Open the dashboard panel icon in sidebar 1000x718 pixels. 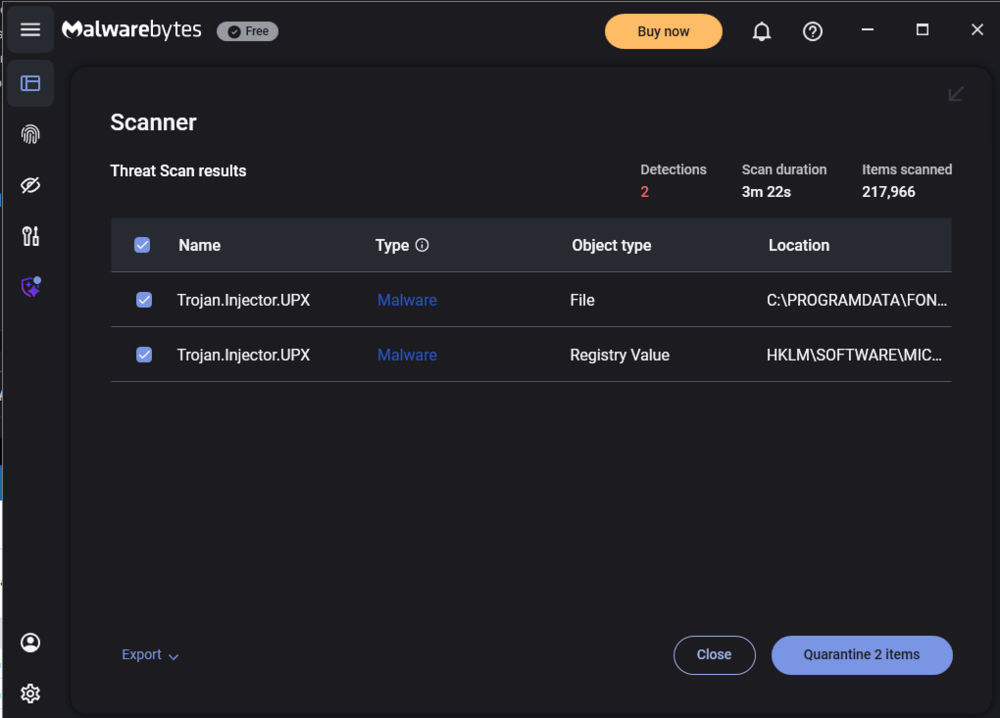pos(30,84)
